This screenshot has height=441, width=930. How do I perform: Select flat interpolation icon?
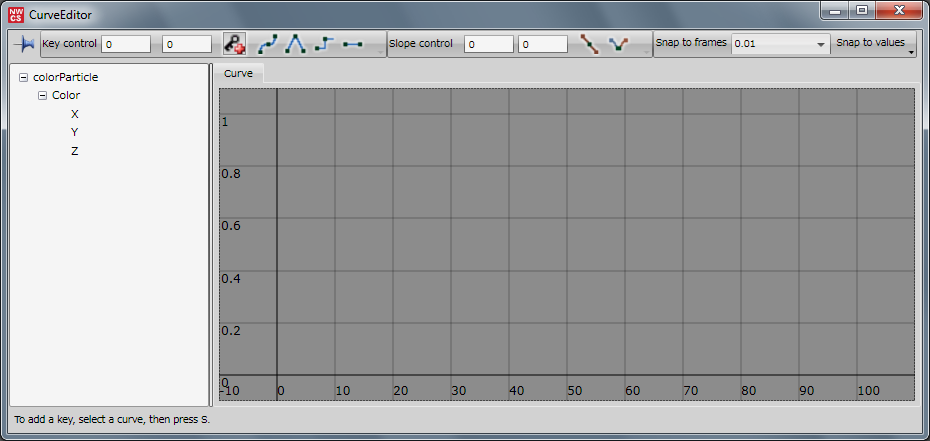point(352,45)
